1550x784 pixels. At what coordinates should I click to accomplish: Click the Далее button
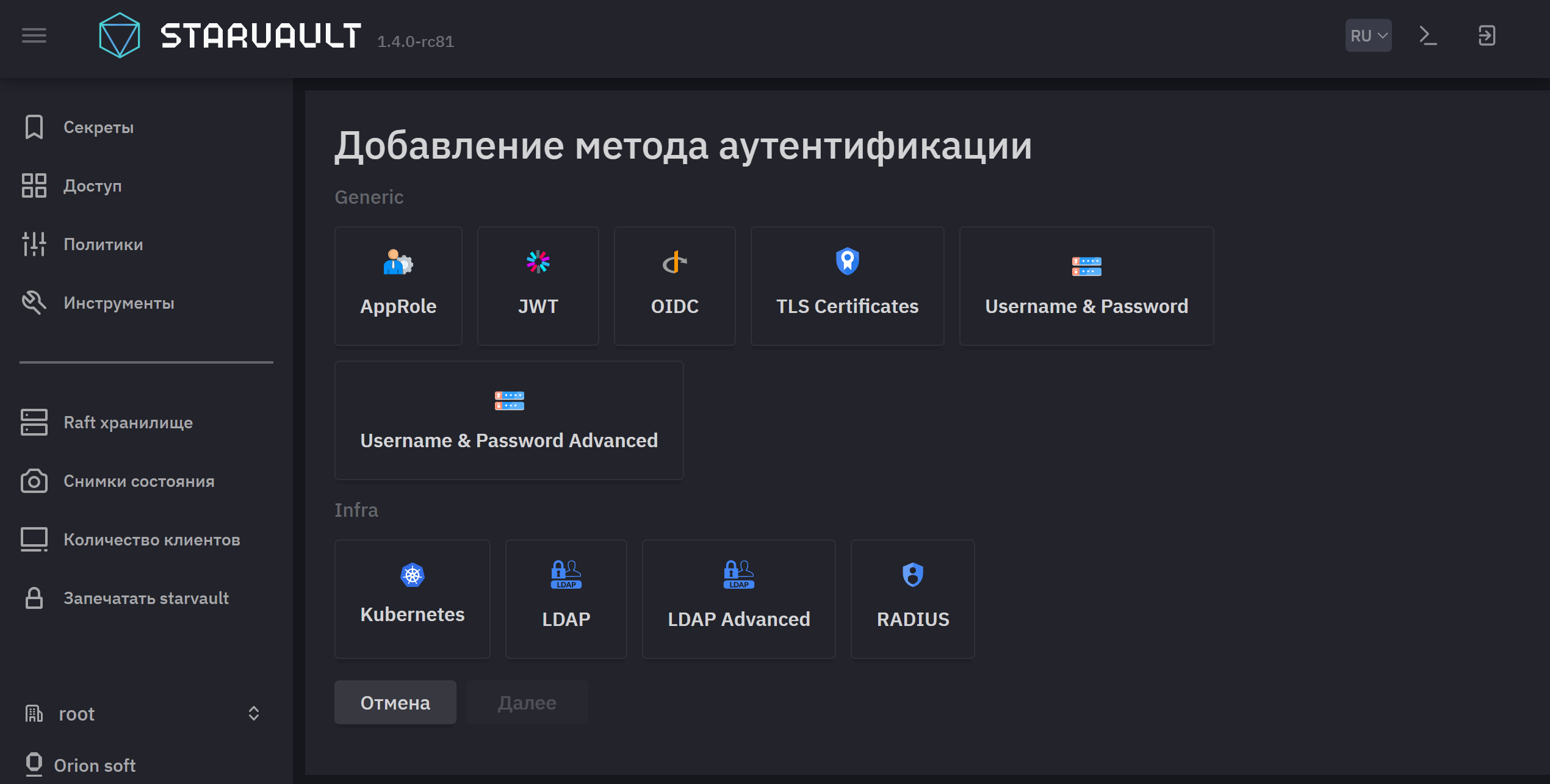click(x=527, y=702)
